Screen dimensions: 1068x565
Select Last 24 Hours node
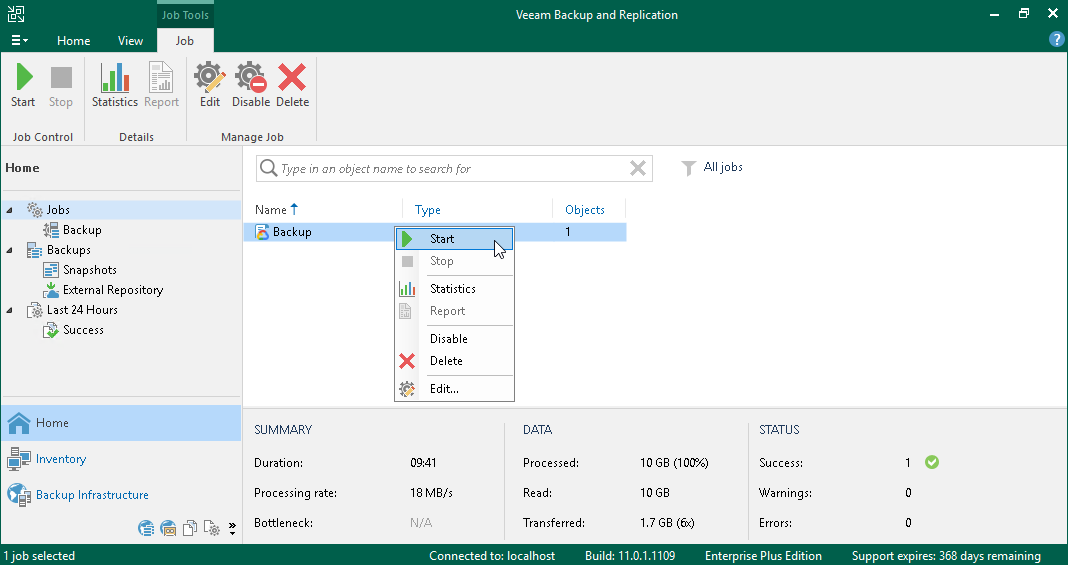tap(82, 310)
